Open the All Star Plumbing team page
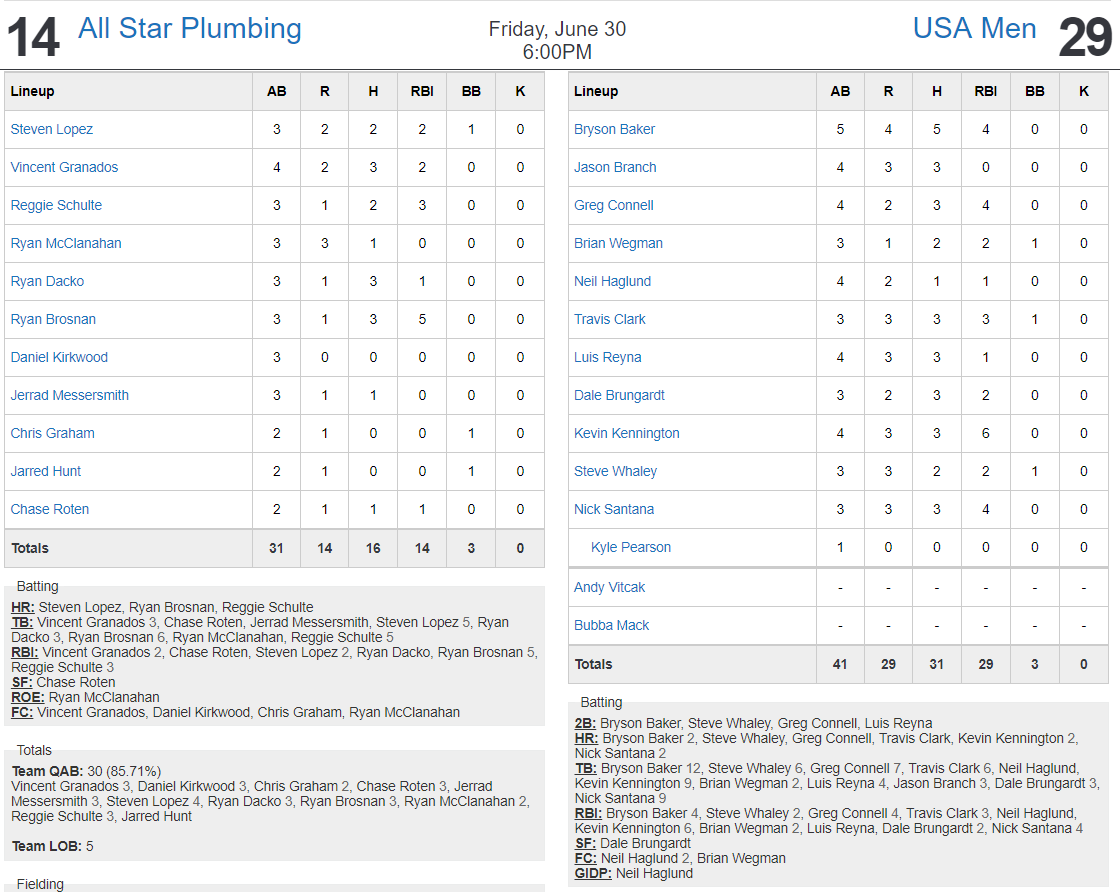The width and height of the screenshot is (1120, 892). point(189,29)
